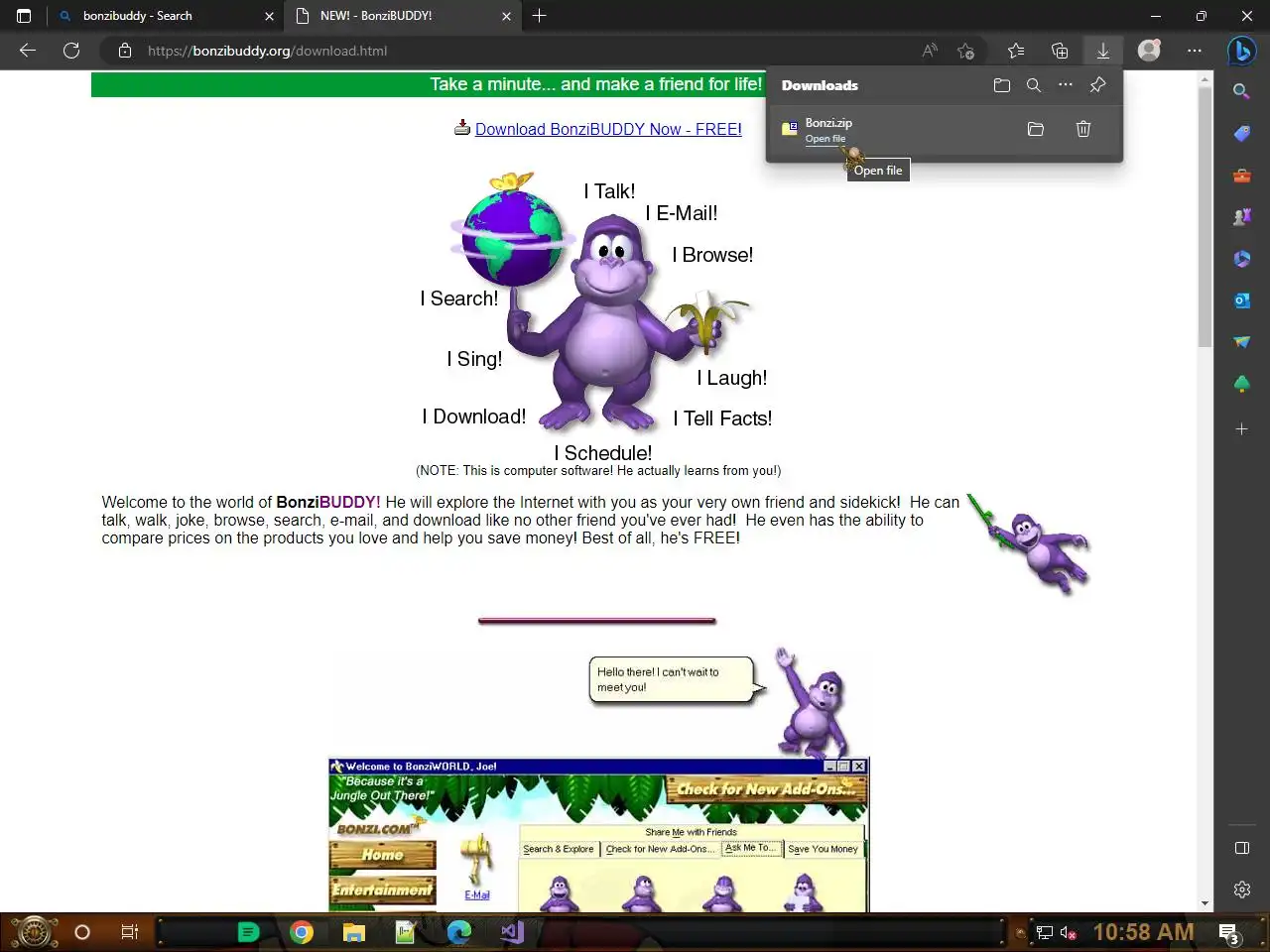This screenshot has width=1270, height=952.
Task: Launch Google Chrome from taskbar
Action: 302,932
